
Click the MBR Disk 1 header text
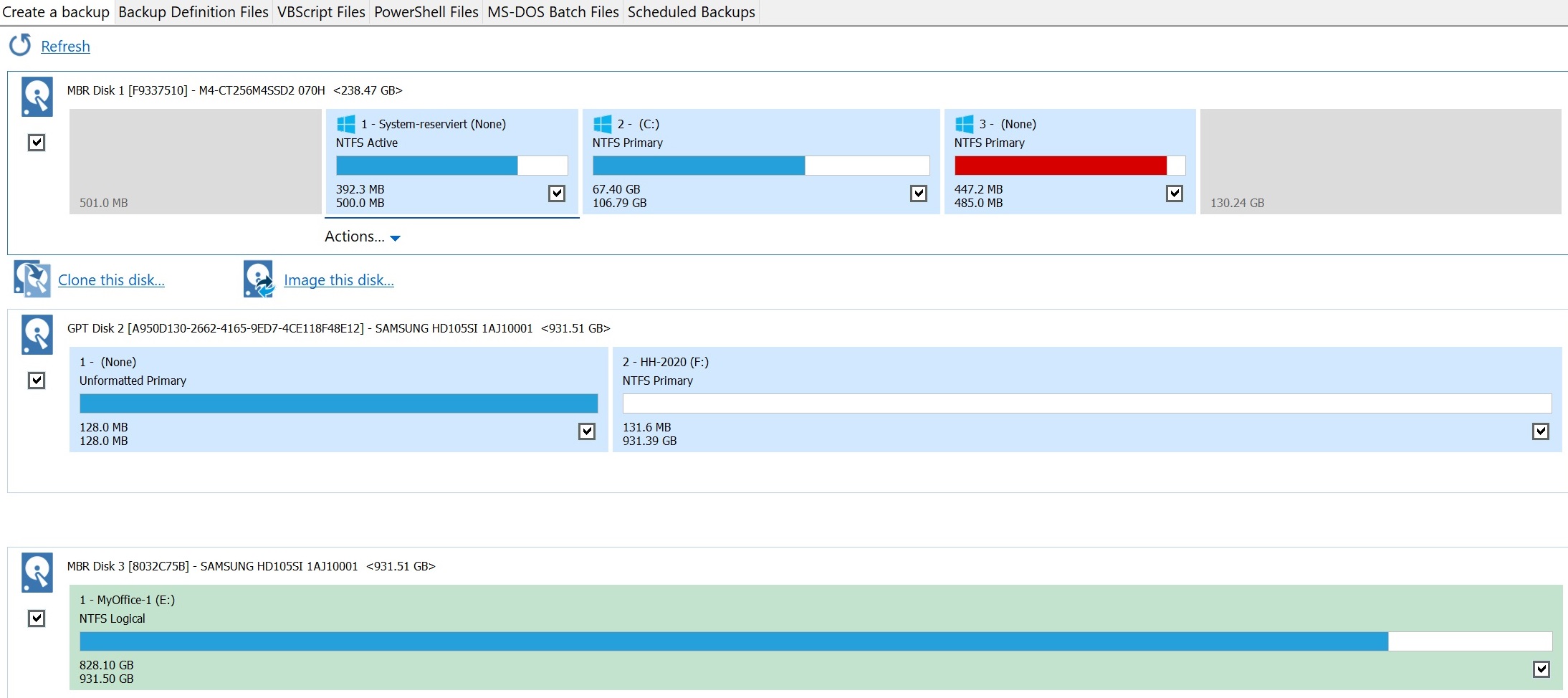[235, 90]
